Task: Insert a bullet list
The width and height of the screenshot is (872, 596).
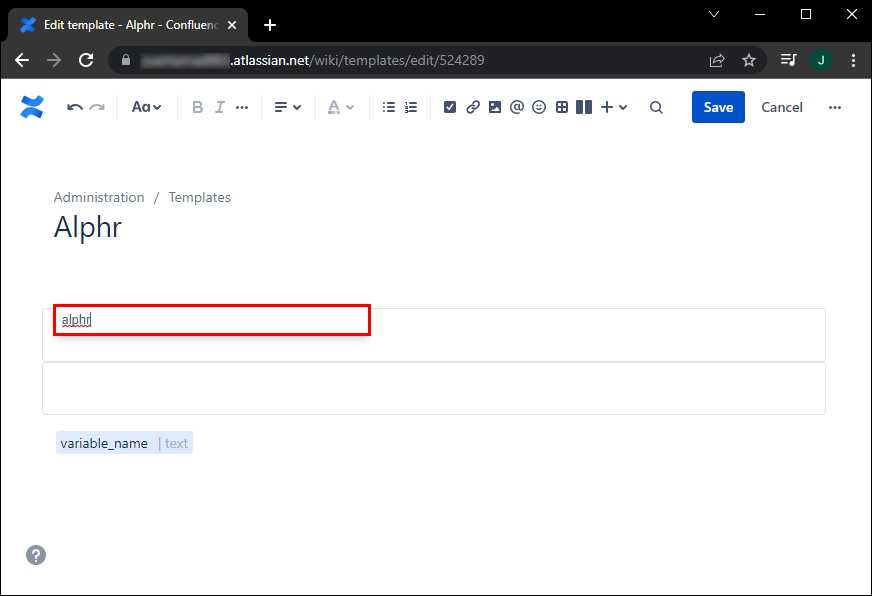Action: point(389,107)
